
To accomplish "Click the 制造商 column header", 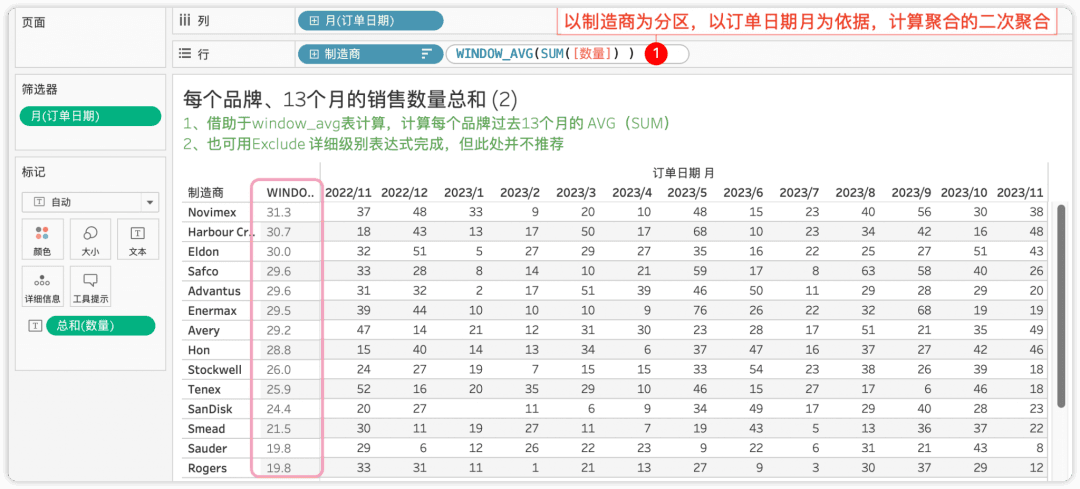I will (206, 192).
